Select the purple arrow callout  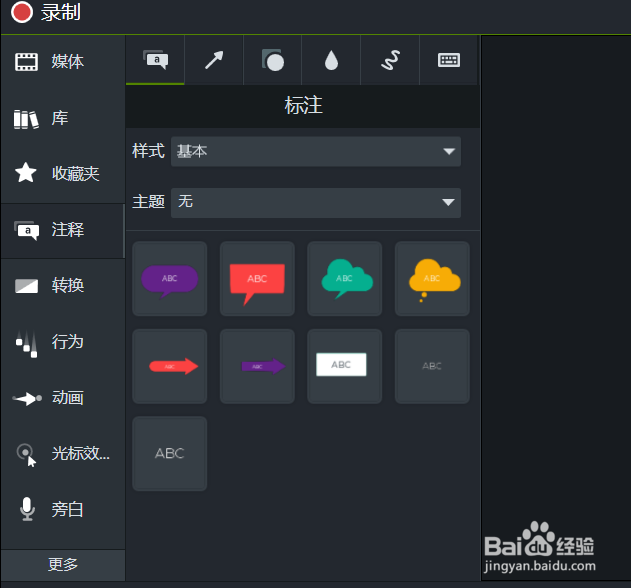[x=257, y=366]
